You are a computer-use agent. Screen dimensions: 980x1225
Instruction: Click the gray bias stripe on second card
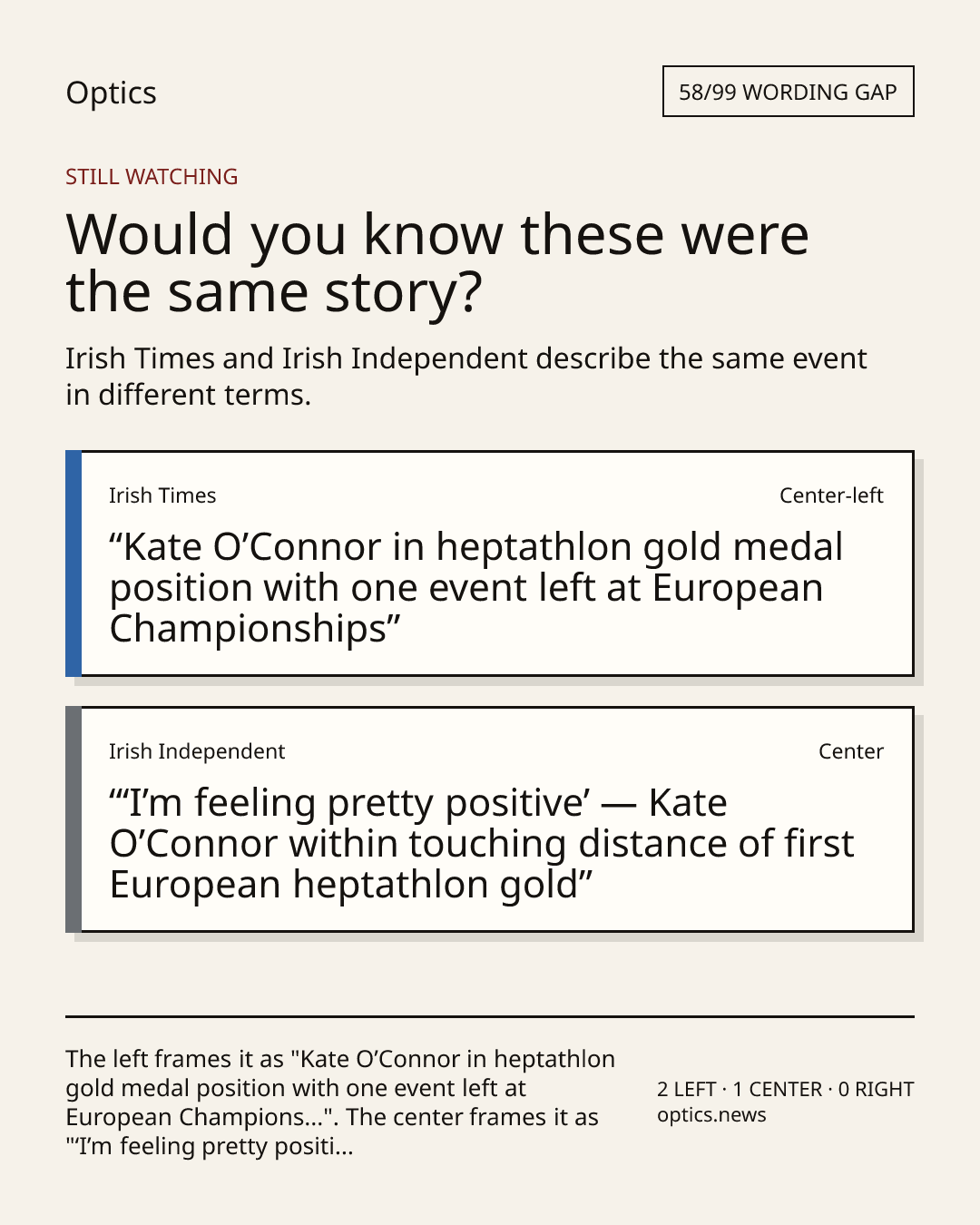click(73, 819)
